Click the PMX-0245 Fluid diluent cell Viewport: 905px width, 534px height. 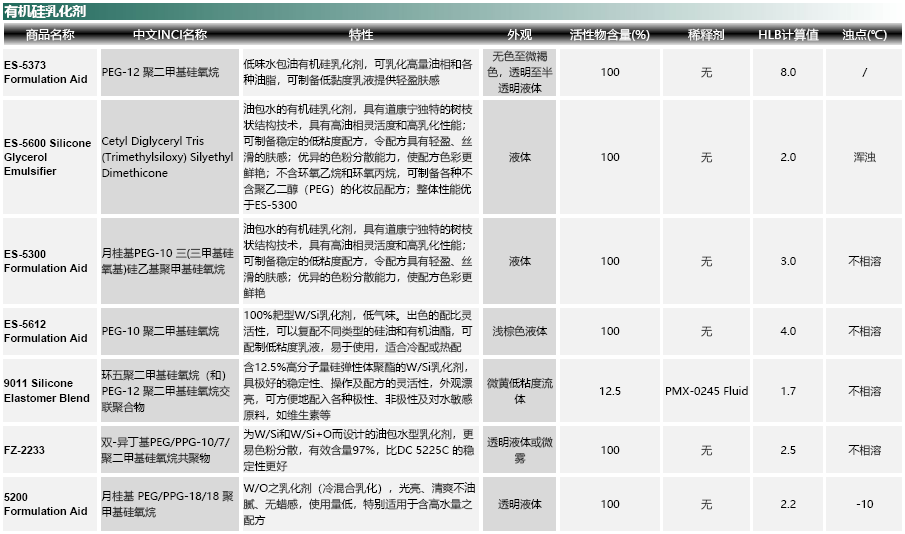[706, 391]
